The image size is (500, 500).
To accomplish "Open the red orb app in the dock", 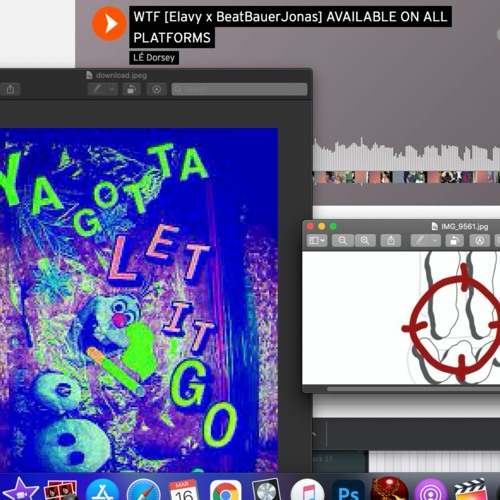I will 389,489.
